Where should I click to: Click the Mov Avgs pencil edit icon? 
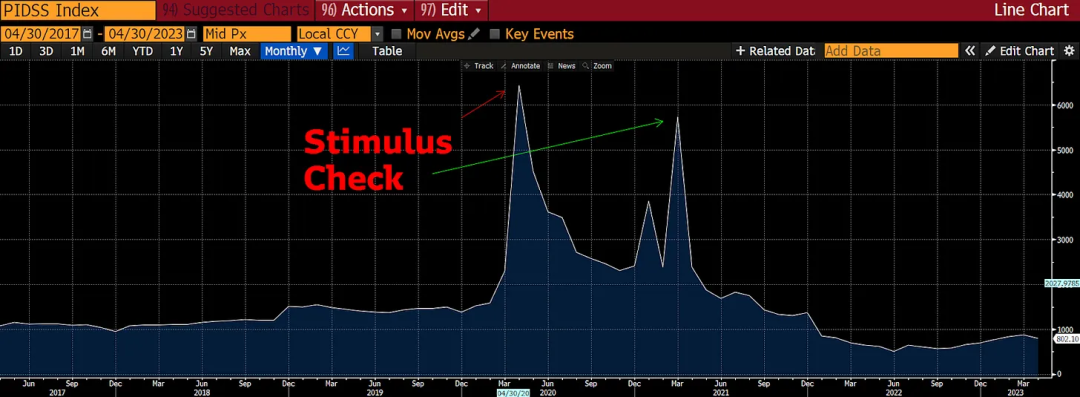474,34
